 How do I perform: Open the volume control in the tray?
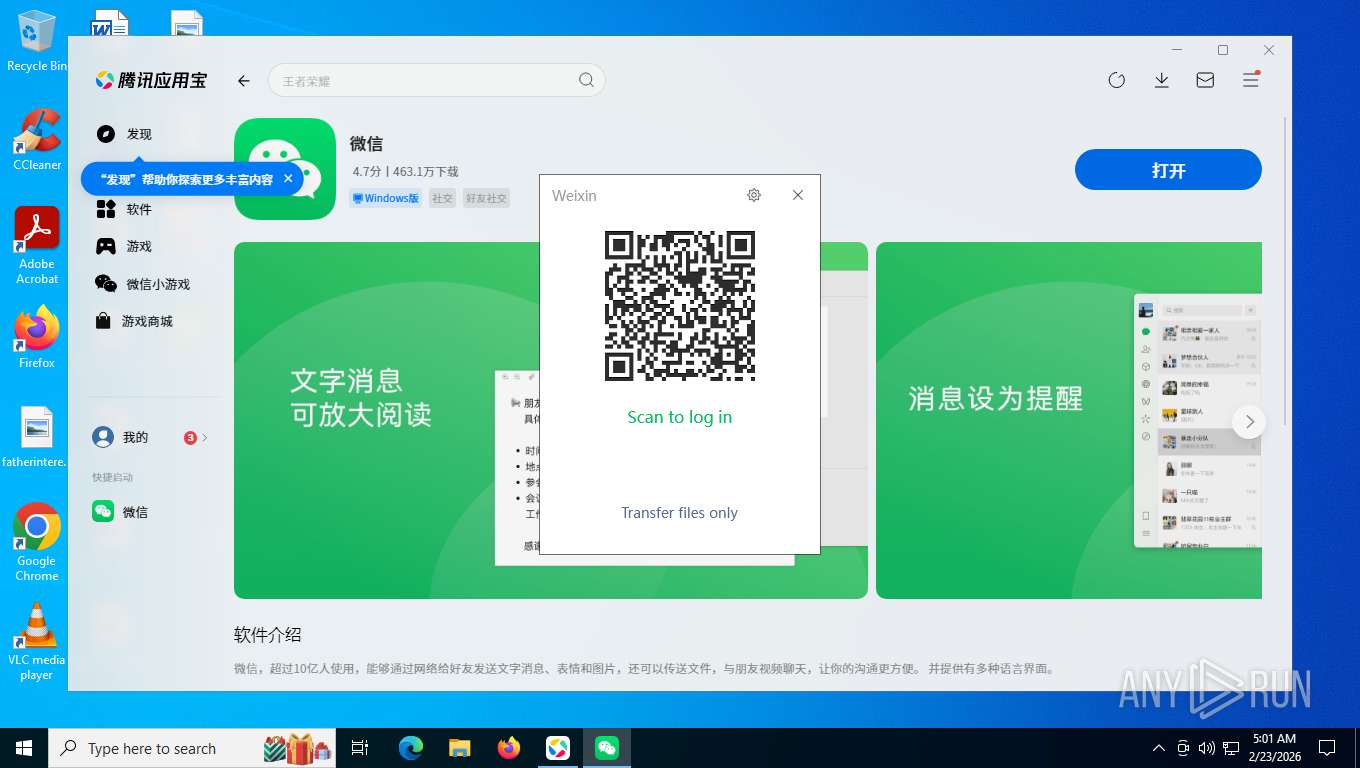pos(1206,748)
